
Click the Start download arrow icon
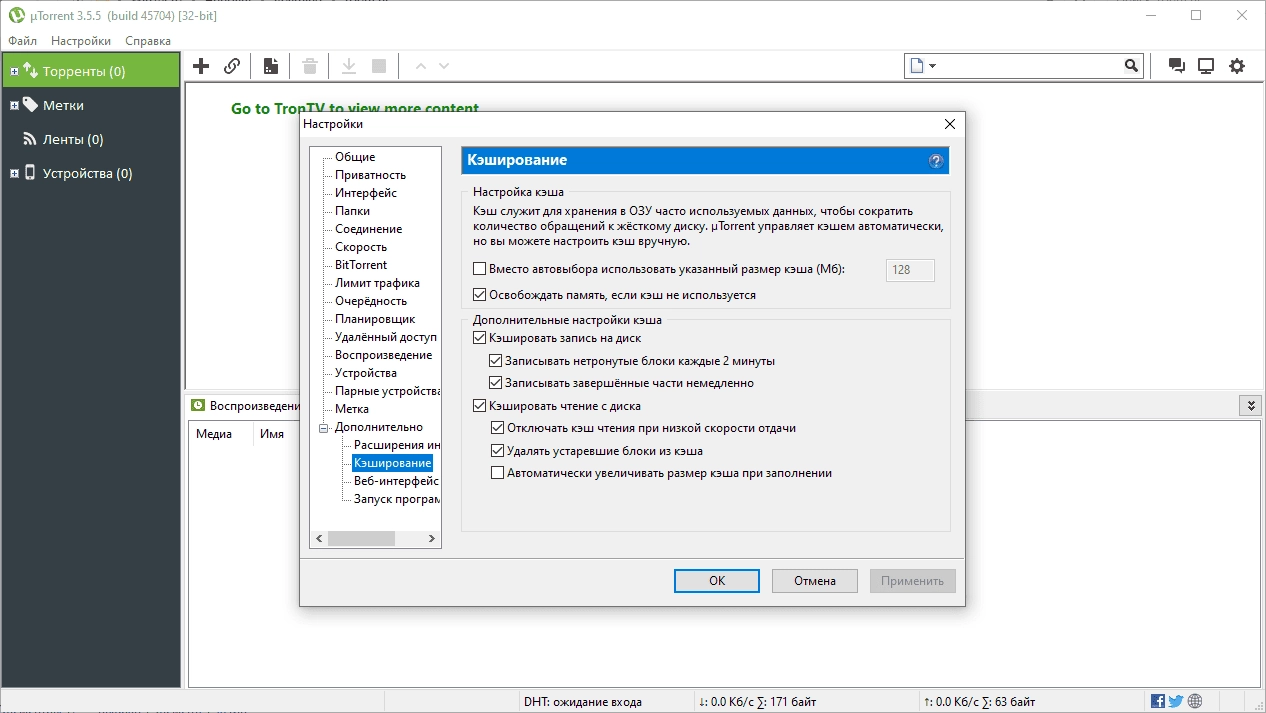349,66
